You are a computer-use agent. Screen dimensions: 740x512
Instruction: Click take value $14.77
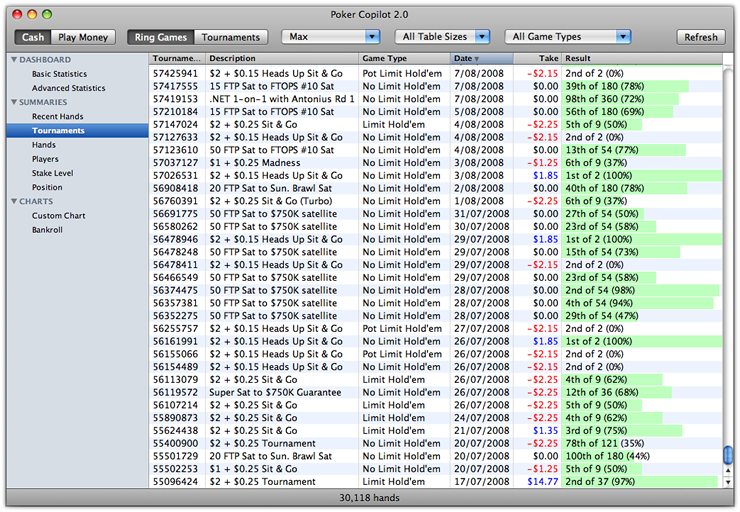(543, 482)
